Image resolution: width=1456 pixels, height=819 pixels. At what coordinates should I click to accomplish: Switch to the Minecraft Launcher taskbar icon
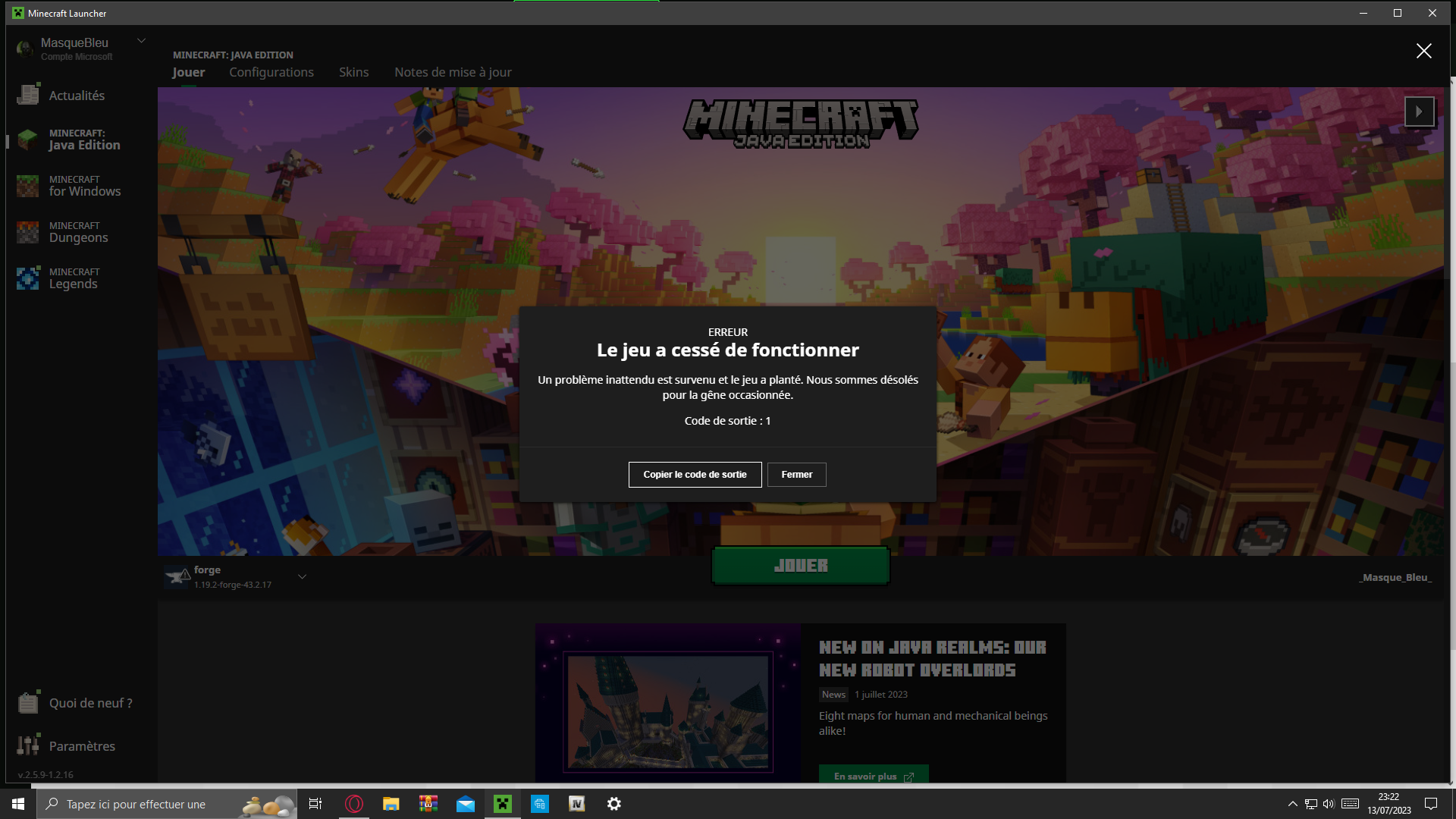503,804
